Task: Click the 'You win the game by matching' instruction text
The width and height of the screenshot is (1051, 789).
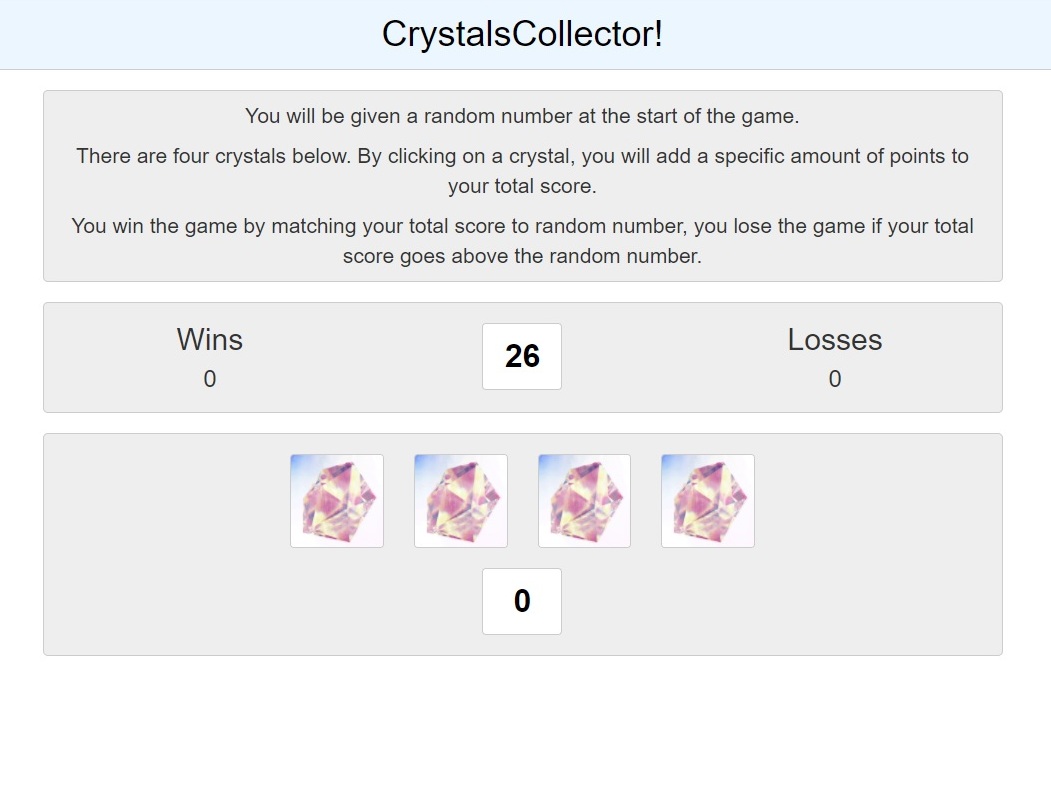Action: pyautogui.click(x=522, y=241)
